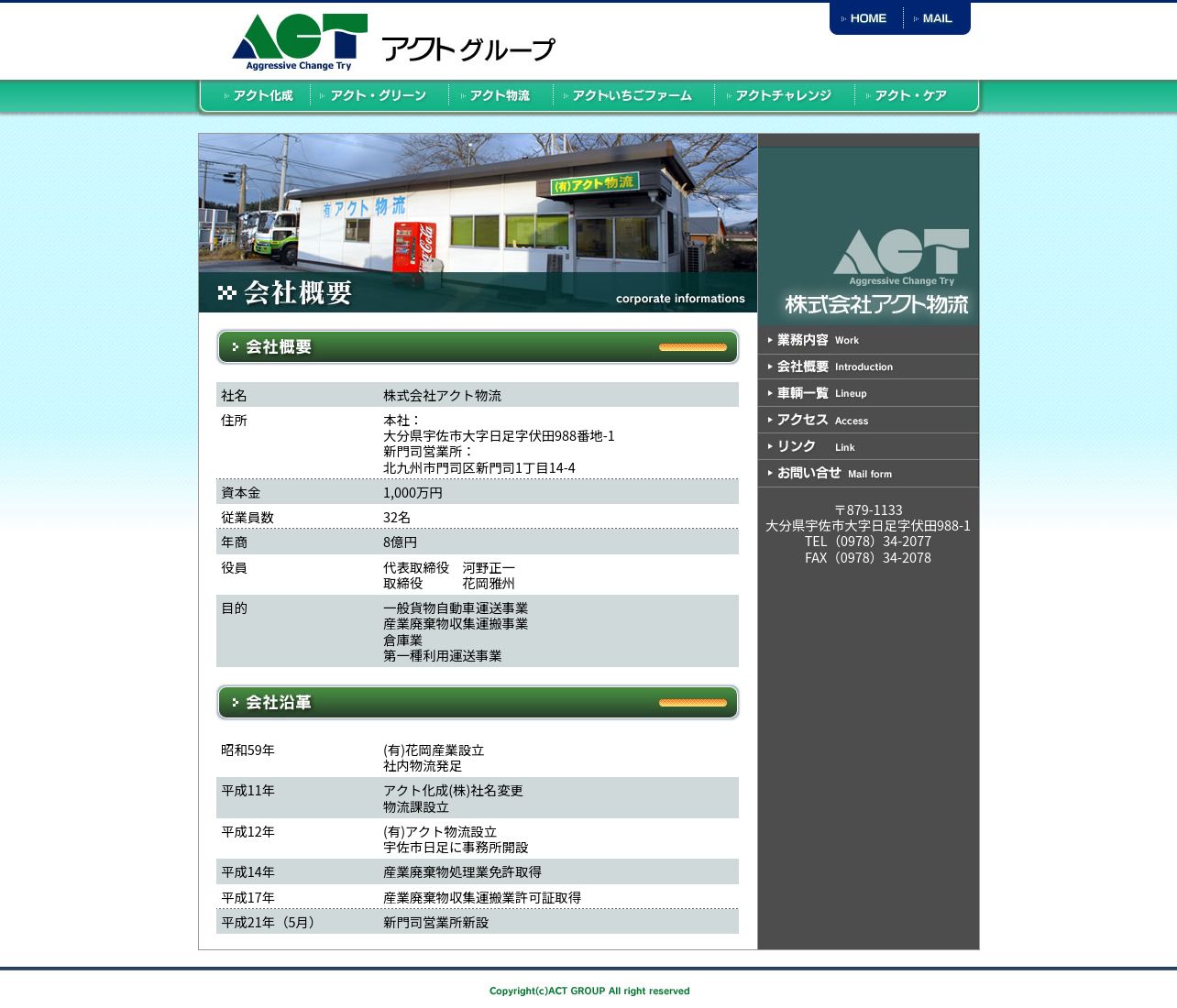1177x1008 pixels.
Task: Select (有)アクト物流設立 entry
Action: click(440, 832)
